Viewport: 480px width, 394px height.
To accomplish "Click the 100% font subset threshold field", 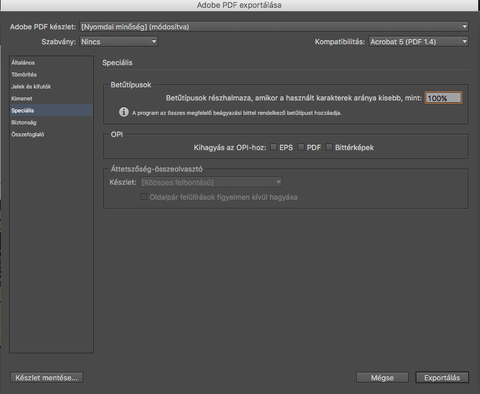I will 443,98.
